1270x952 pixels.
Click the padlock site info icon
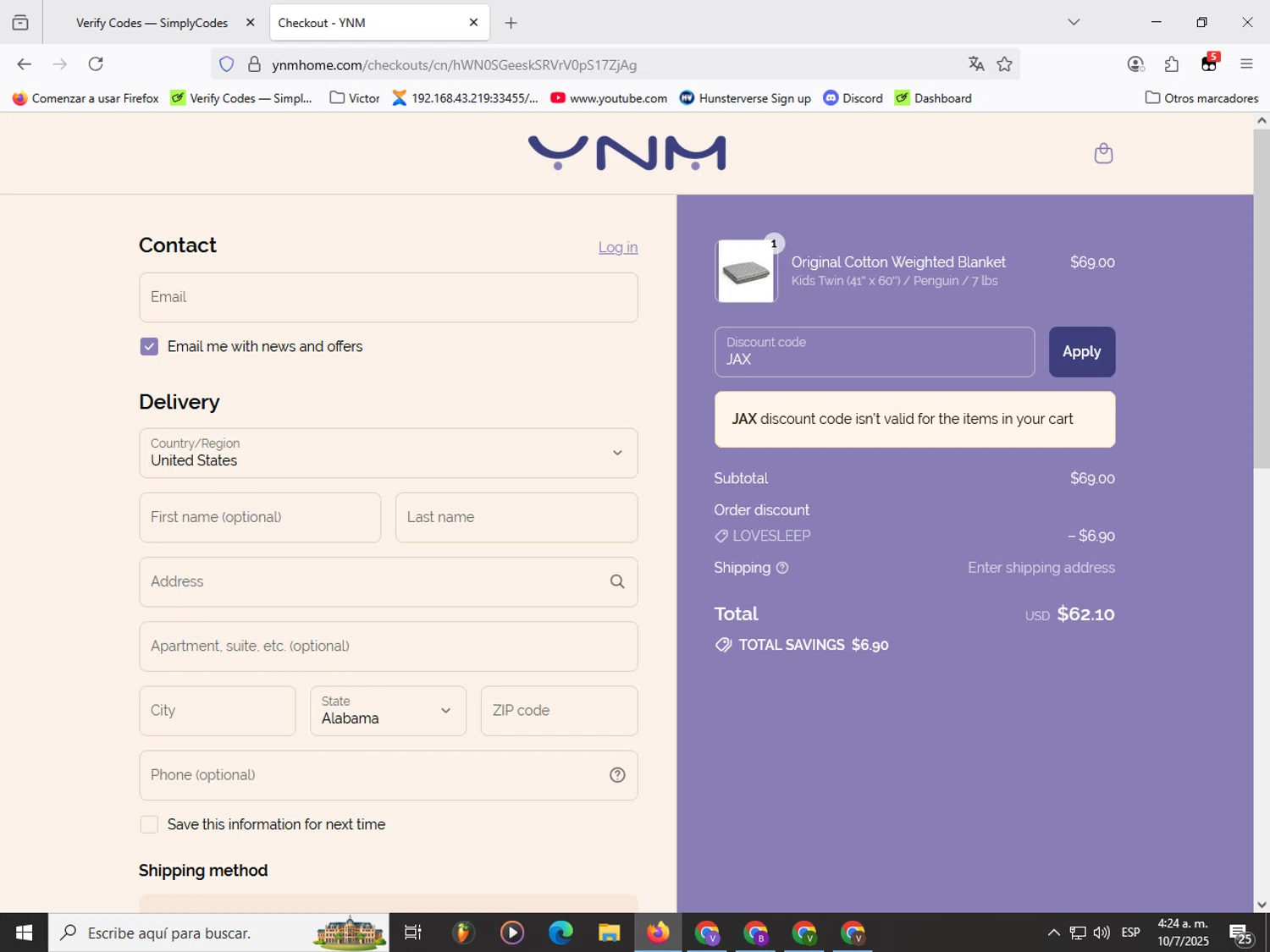tap(254, 64)
